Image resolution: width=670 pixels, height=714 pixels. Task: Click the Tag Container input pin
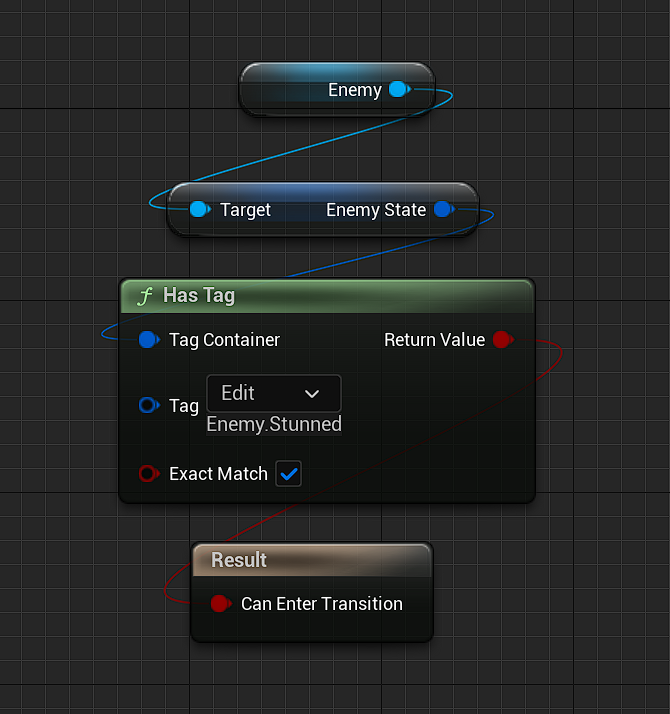point(149,340)
